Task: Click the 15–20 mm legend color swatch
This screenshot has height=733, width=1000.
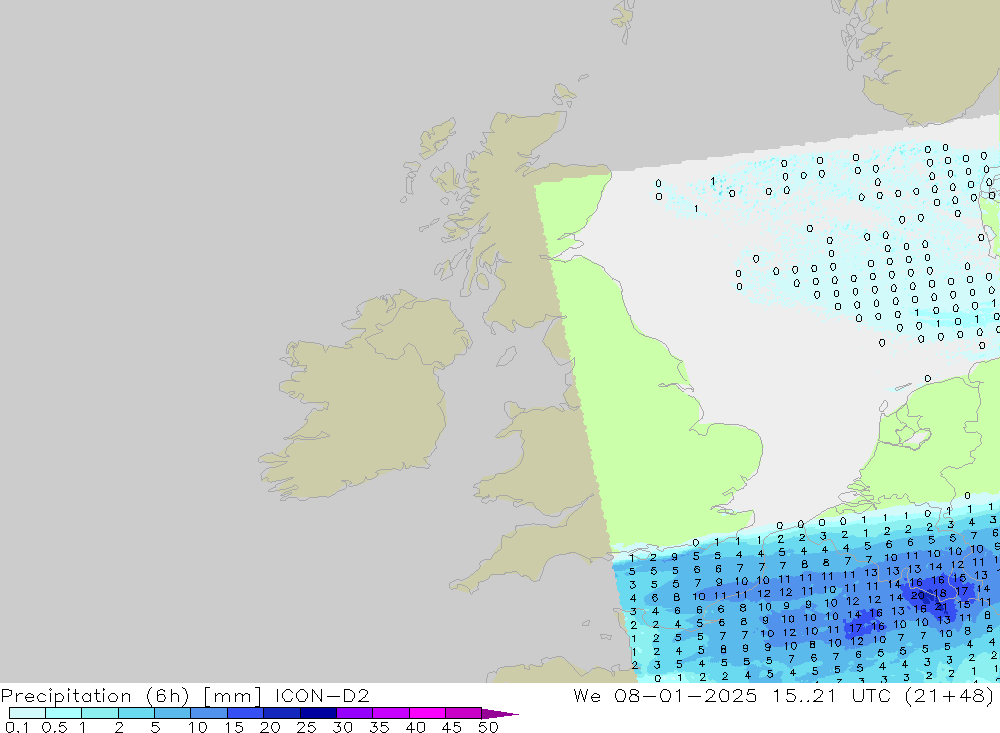Action: (x=245, y=713)
